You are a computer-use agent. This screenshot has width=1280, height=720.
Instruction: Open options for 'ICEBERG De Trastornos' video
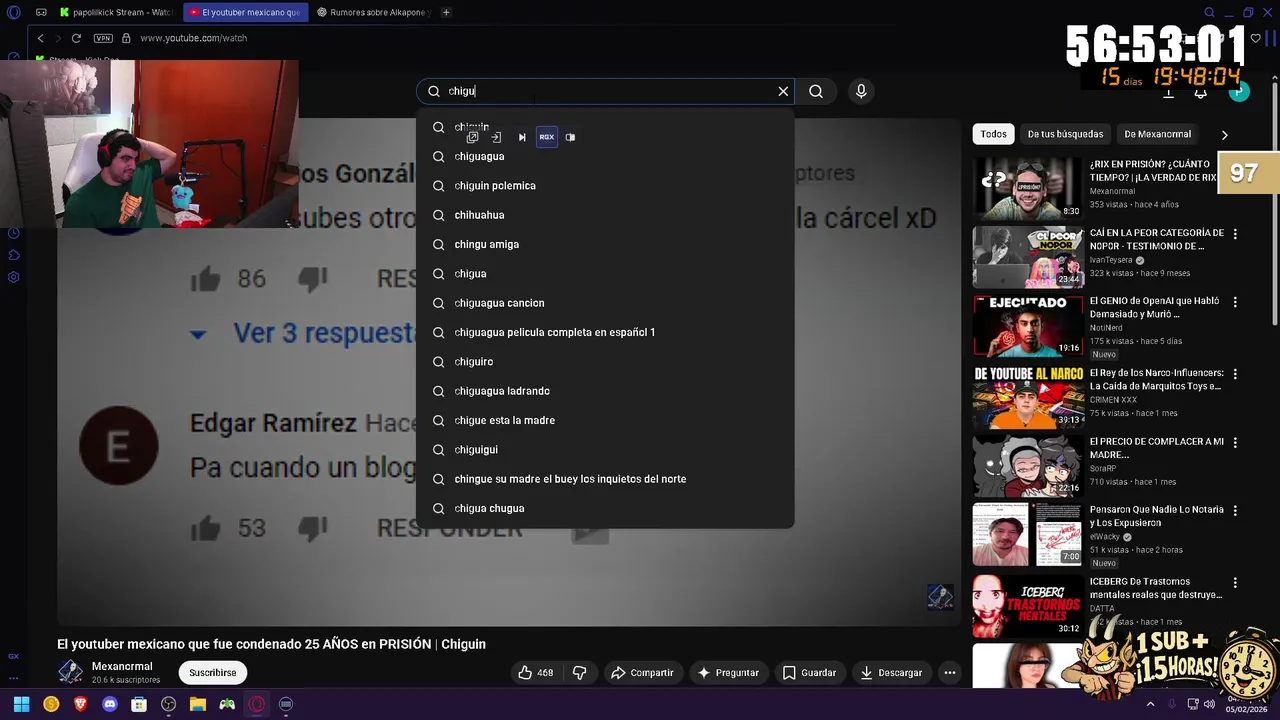pyautogui.click(x=1235, y=583)
